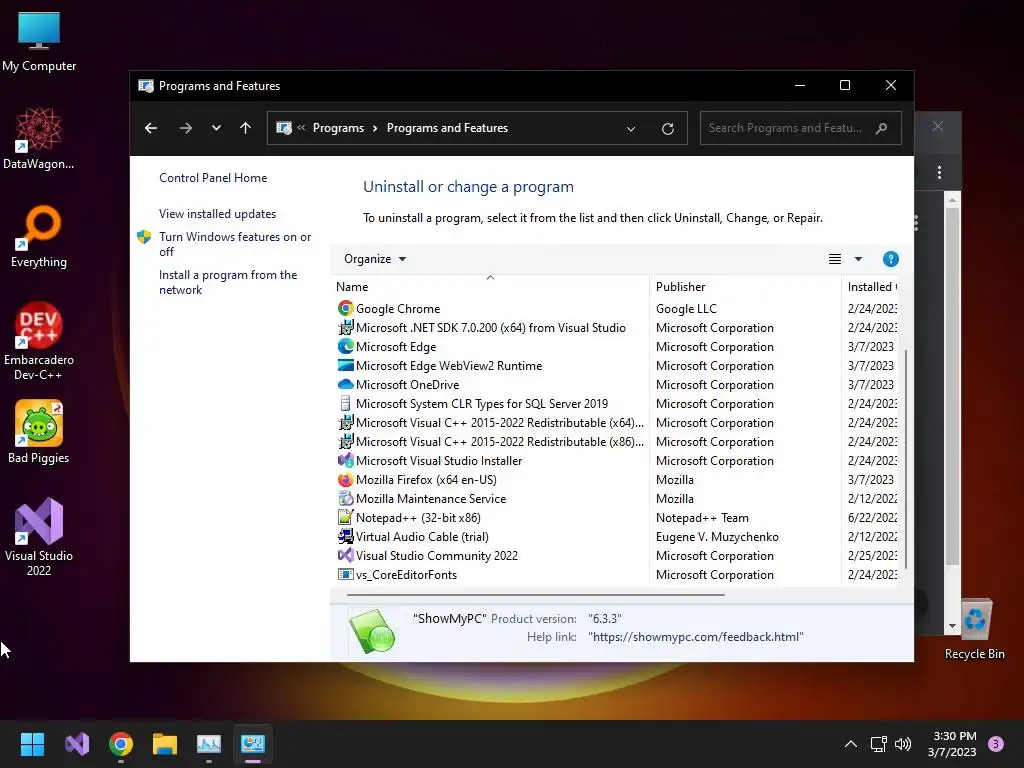Click the Visual Studio Community 2022 icon

[345, 555]
